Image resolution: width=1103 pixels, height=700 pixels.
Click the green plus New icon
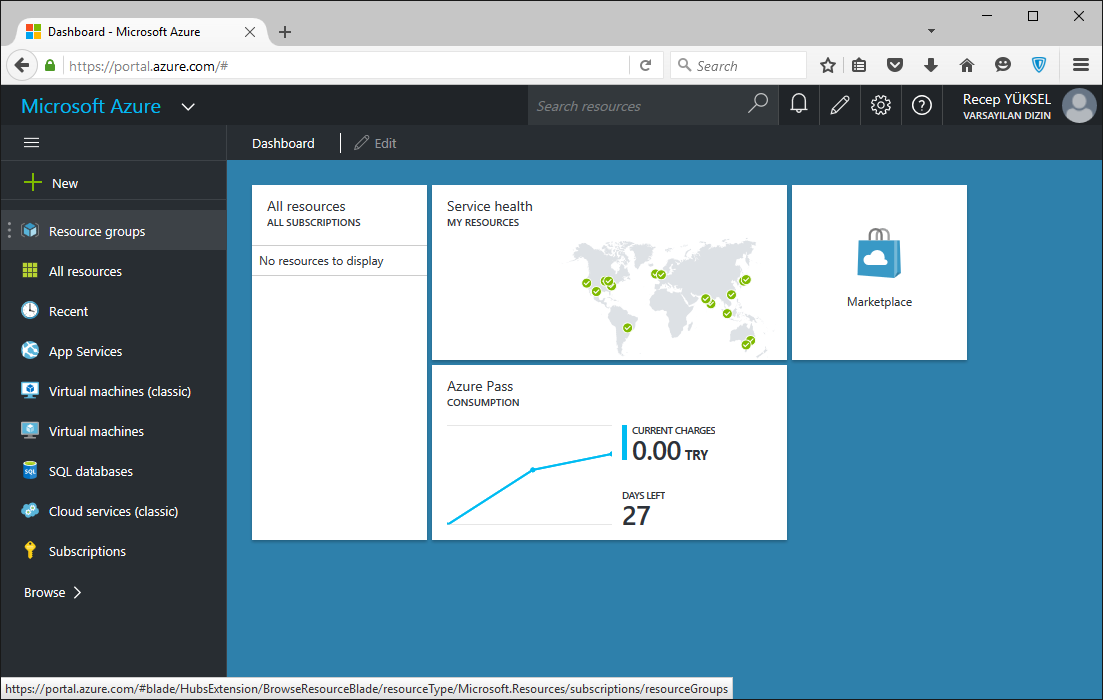32,183
